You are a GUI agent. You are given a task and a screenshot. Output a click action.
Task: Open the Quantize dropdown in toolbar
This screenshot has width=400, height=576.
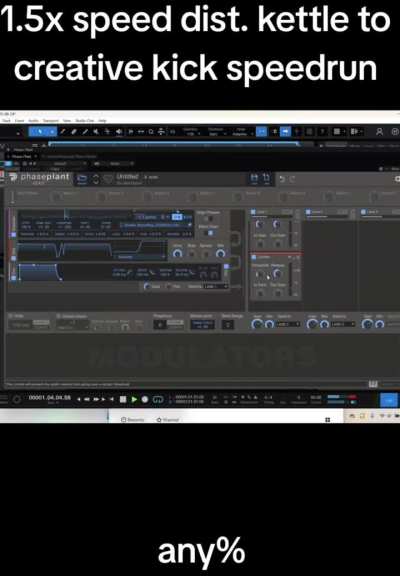click(x=190, y=132)
